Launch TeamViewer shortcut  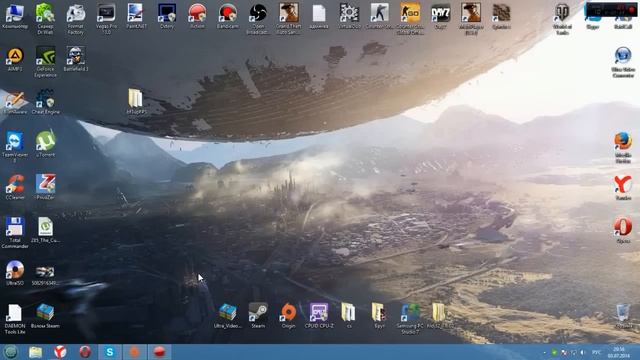point(15,147)
